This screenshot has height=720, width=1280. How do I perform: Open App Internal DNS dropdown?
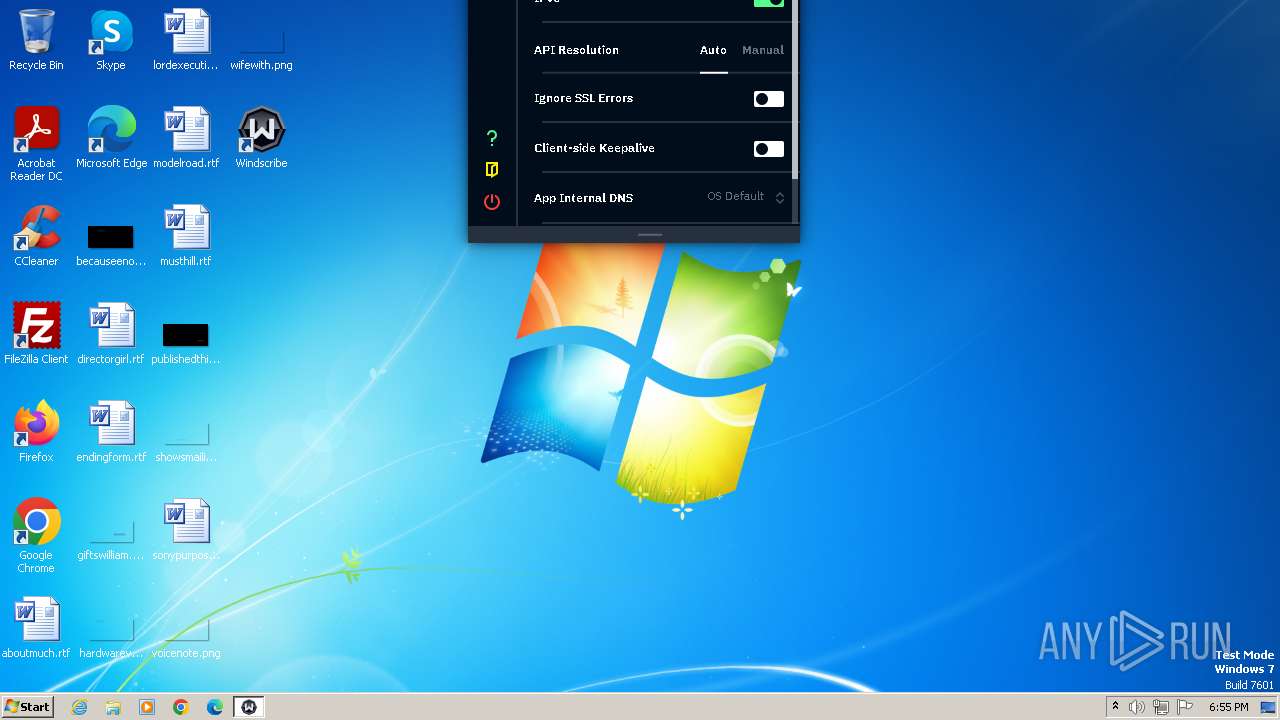(x=746, y=197)
